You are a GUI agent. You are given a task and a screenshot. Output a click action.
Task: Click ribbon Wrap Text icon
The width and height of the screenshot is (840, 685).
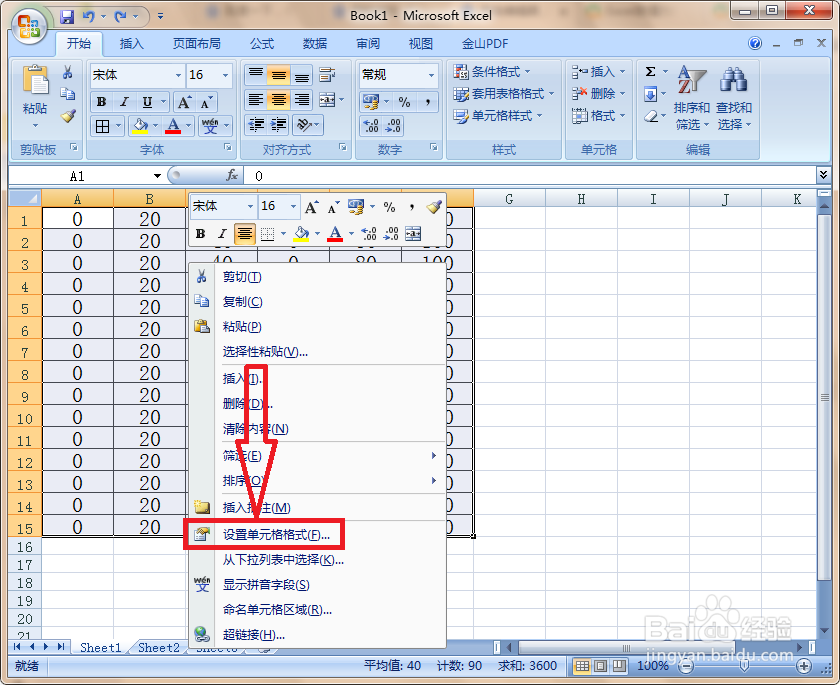[x=327, y=75]
